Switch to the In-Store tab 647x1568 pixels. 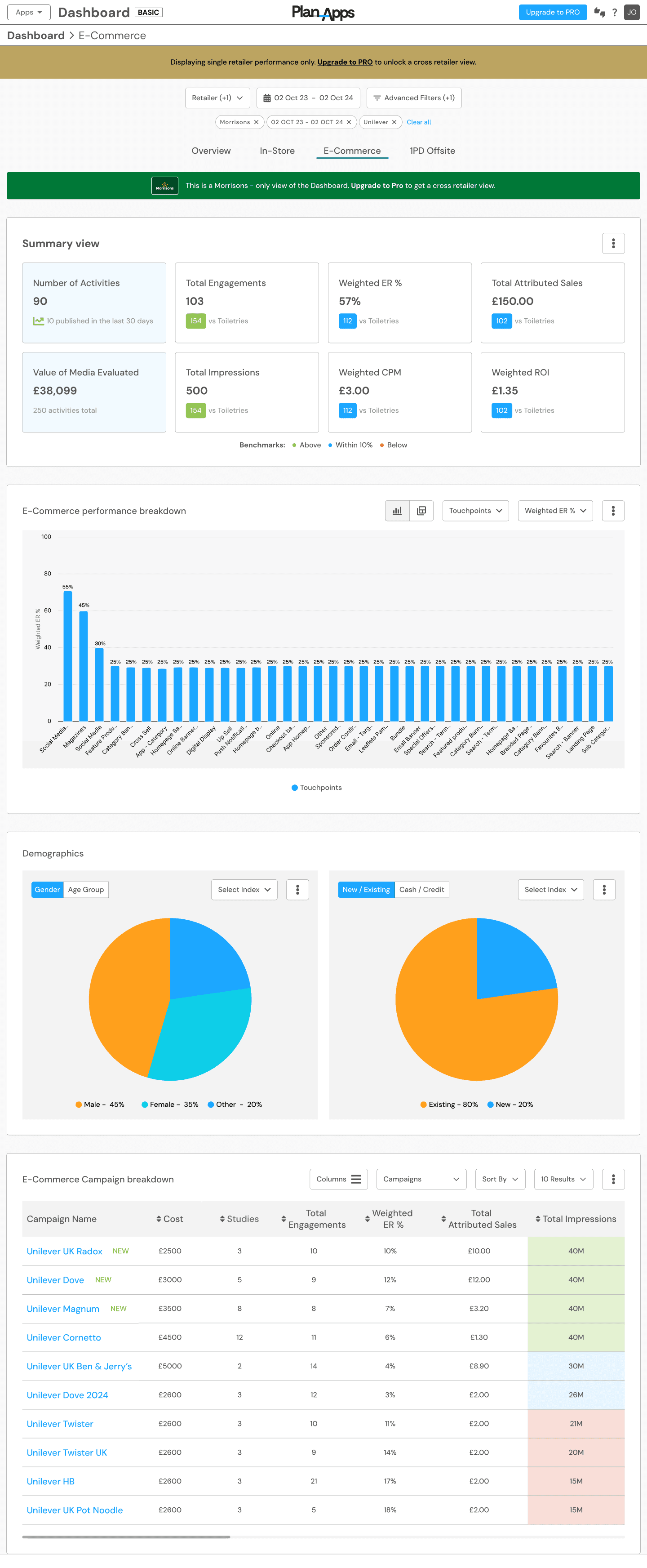pos(277,151)
